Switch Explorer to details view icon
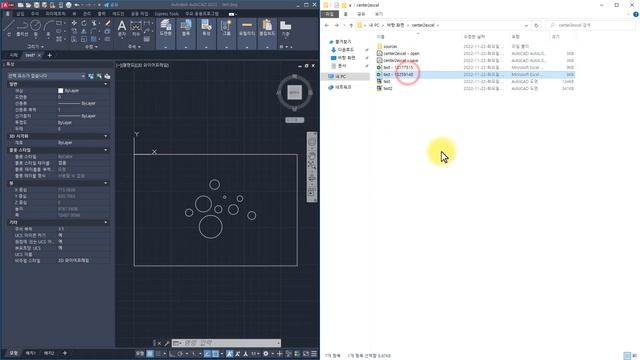The width and height of the screenshot is (640, 360). (627, 356)
